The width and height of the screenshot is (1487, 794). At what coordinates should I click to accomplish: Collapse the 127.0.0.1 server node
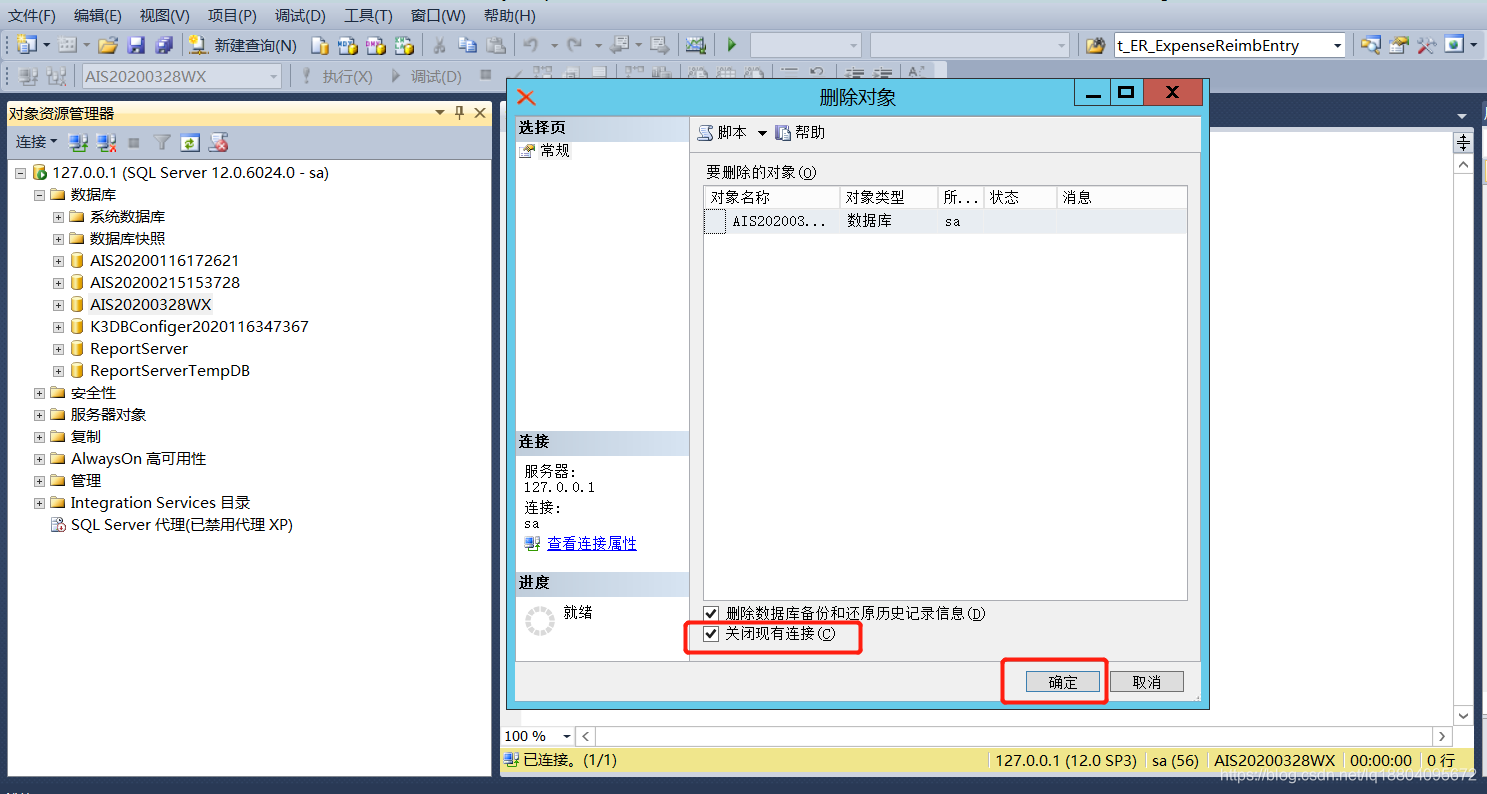20,173
